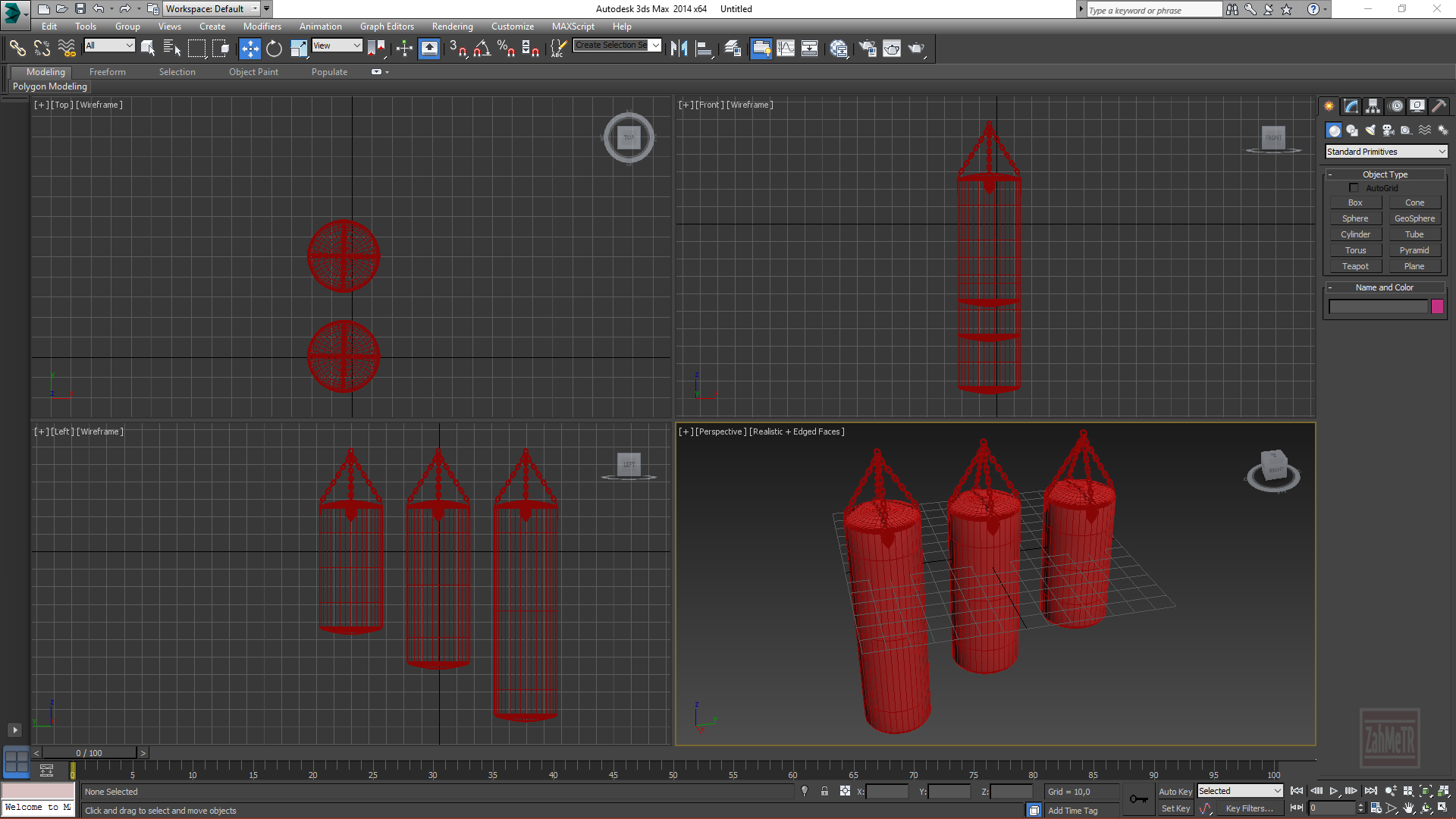Open the Modify panel tab icon
This screenshot has height=819, width=1456.
click(1351, 106)
